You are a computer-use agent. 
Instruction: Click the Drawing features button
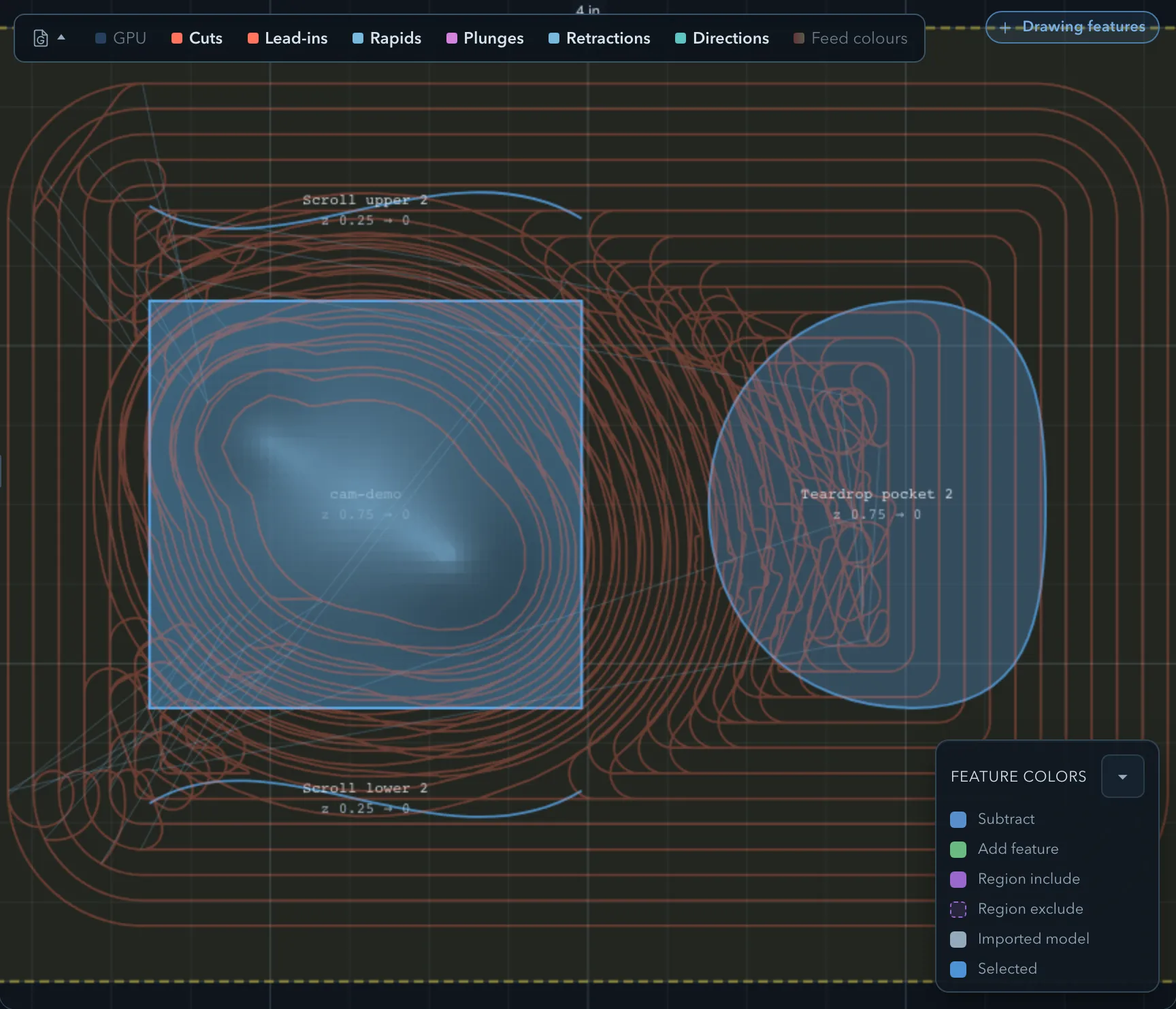tap(1072, 27)
